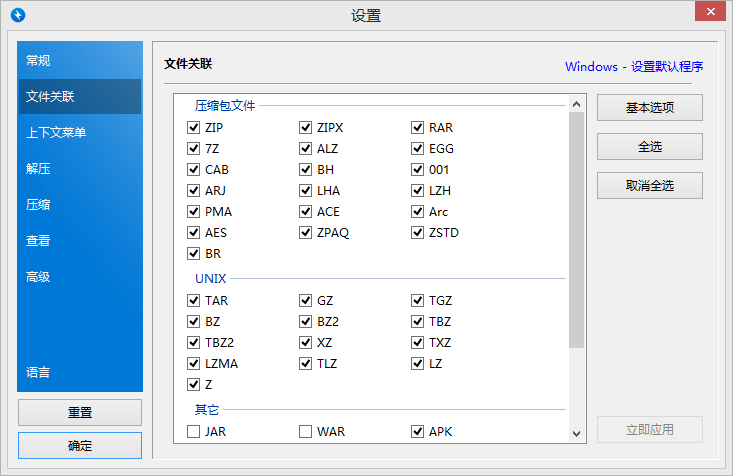Enable the JAR file association

click(194, 431)
